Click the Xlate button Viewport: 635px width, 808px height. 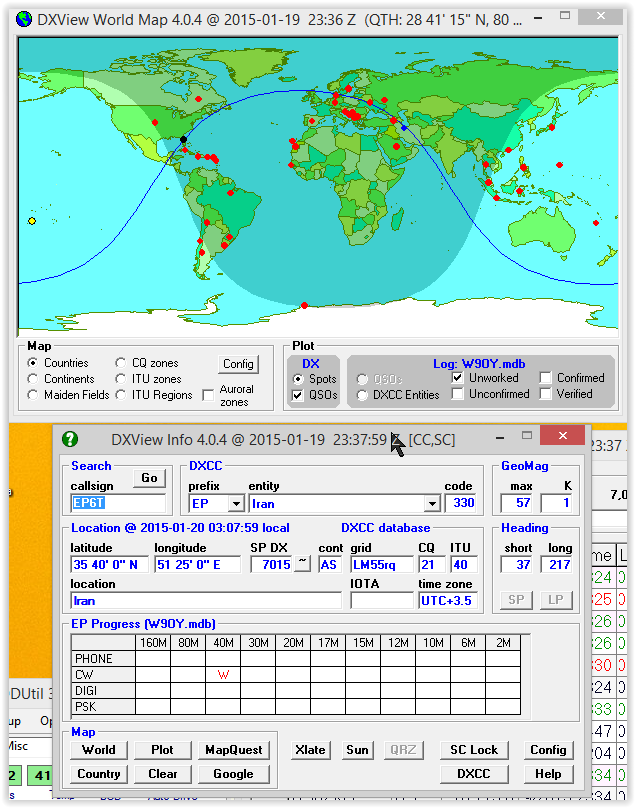pyautogui.click(x=310, y=750)
